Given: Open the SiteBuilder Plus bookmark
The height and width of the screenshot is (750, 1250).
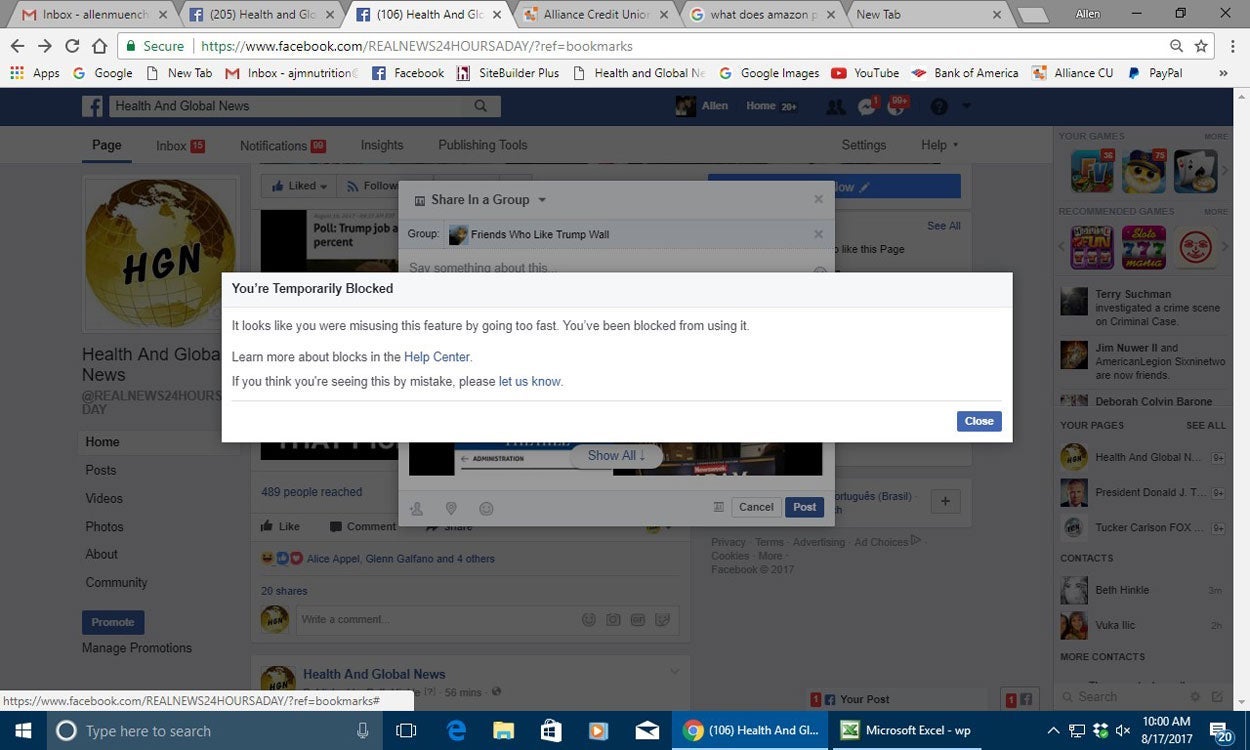Looking at the screenshot, I should click(508, 73).
